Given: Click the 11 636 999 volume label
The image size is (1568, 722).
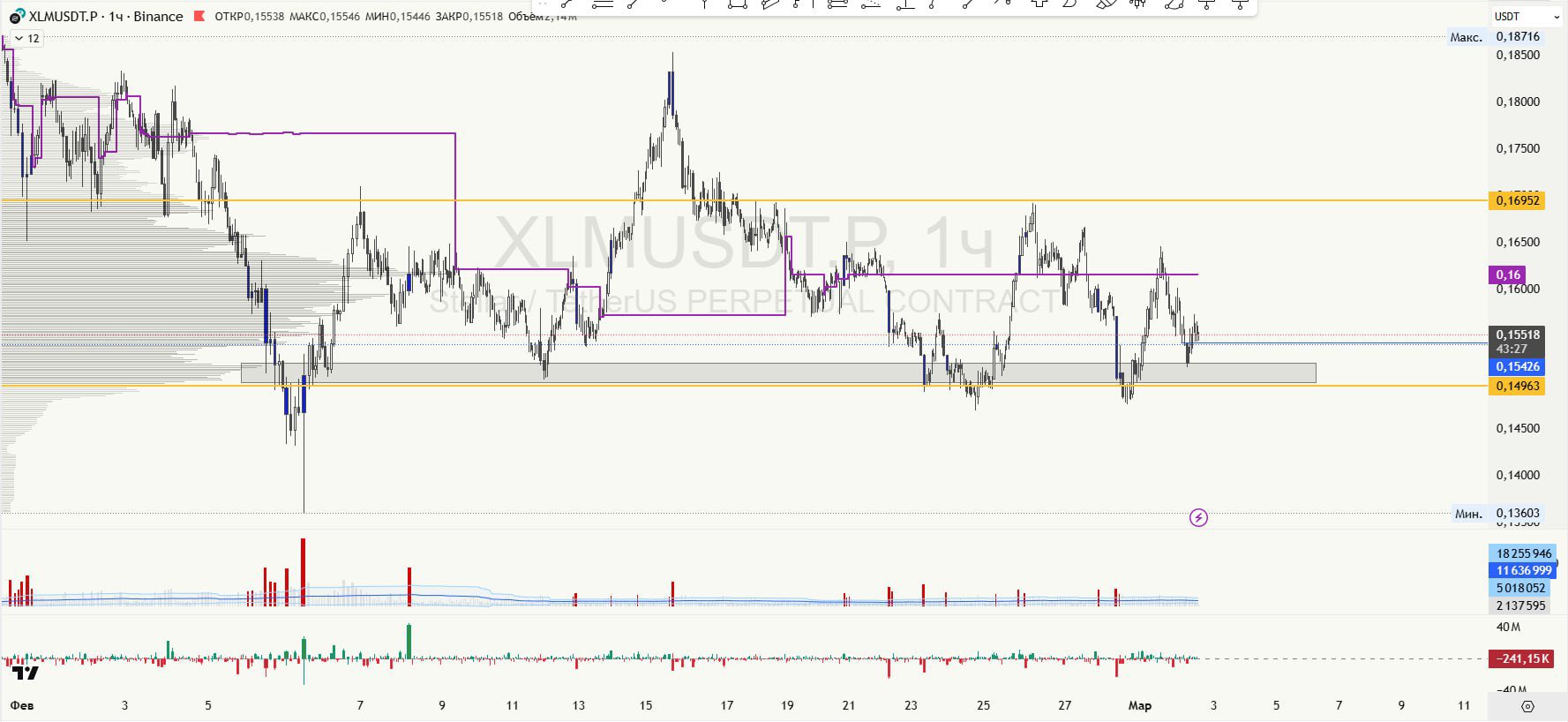Looking at the screenshot, I should click(x=1523, y=570).
